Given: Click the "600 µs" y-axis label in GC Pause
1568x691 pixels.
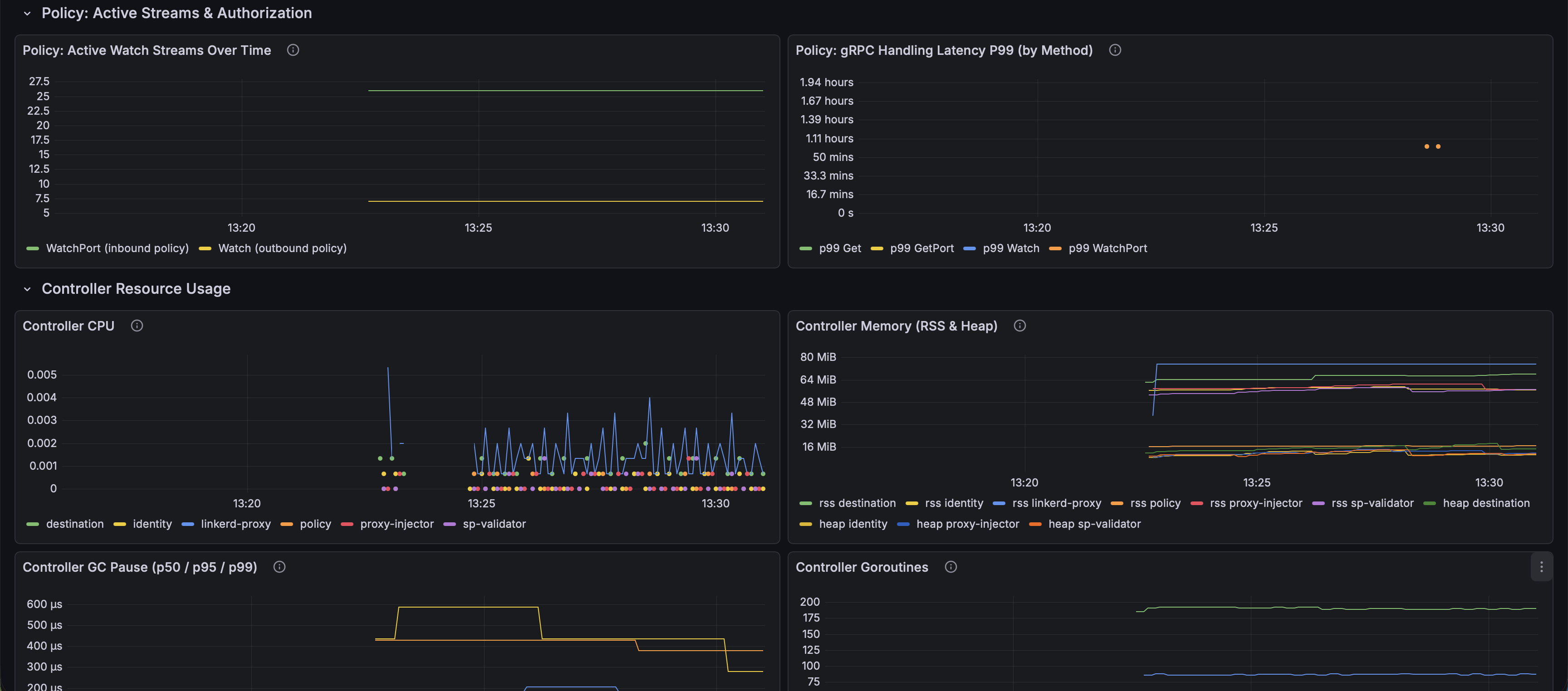Looking at the screenshot, I should pos(44,604).
